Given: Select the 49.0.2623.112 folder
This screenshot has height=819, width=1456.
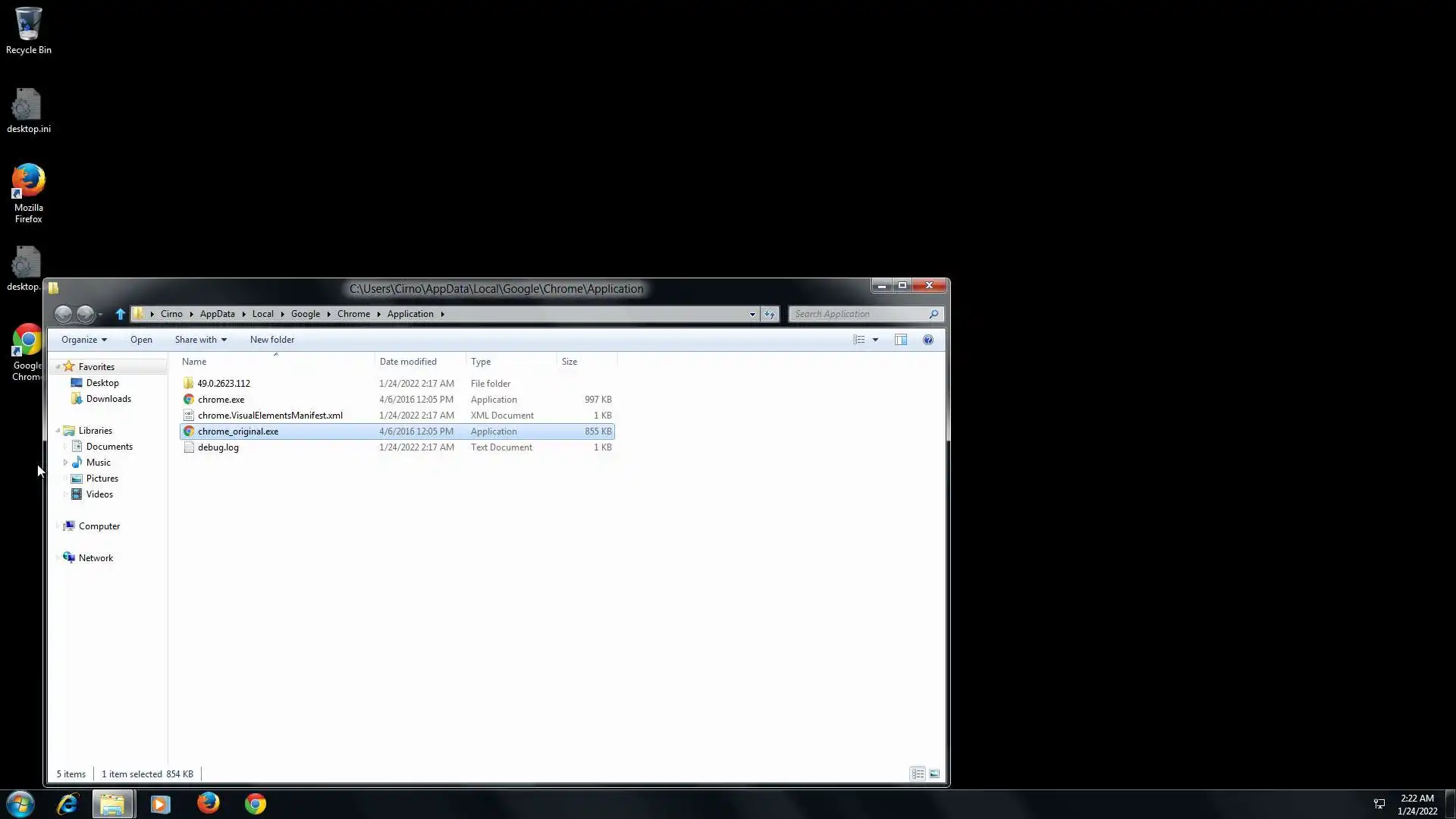Looking at the screenshot, I should 224,384.
